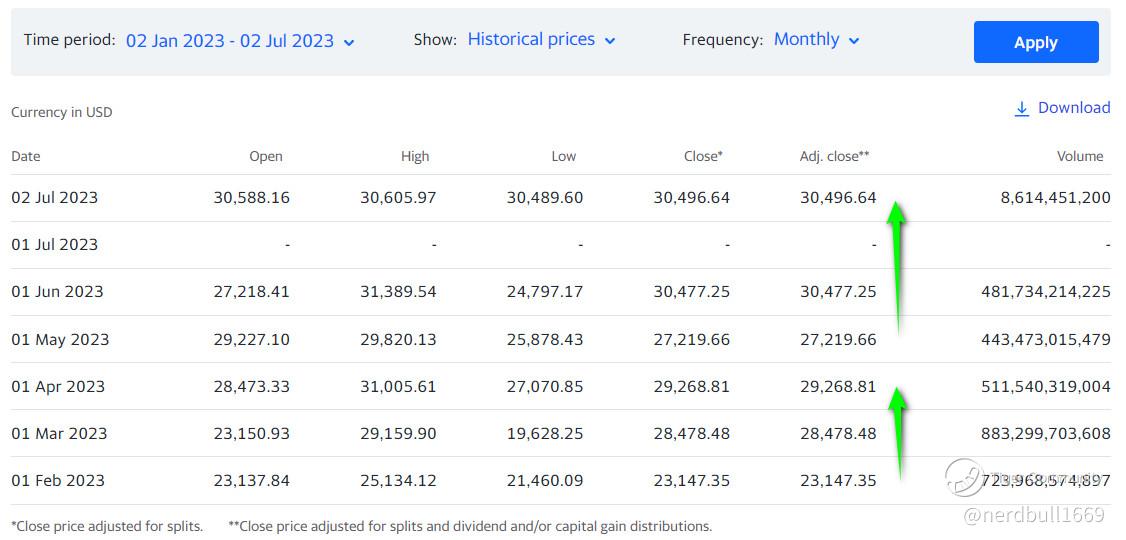Click the watermark logo icon

click(965, 477)
